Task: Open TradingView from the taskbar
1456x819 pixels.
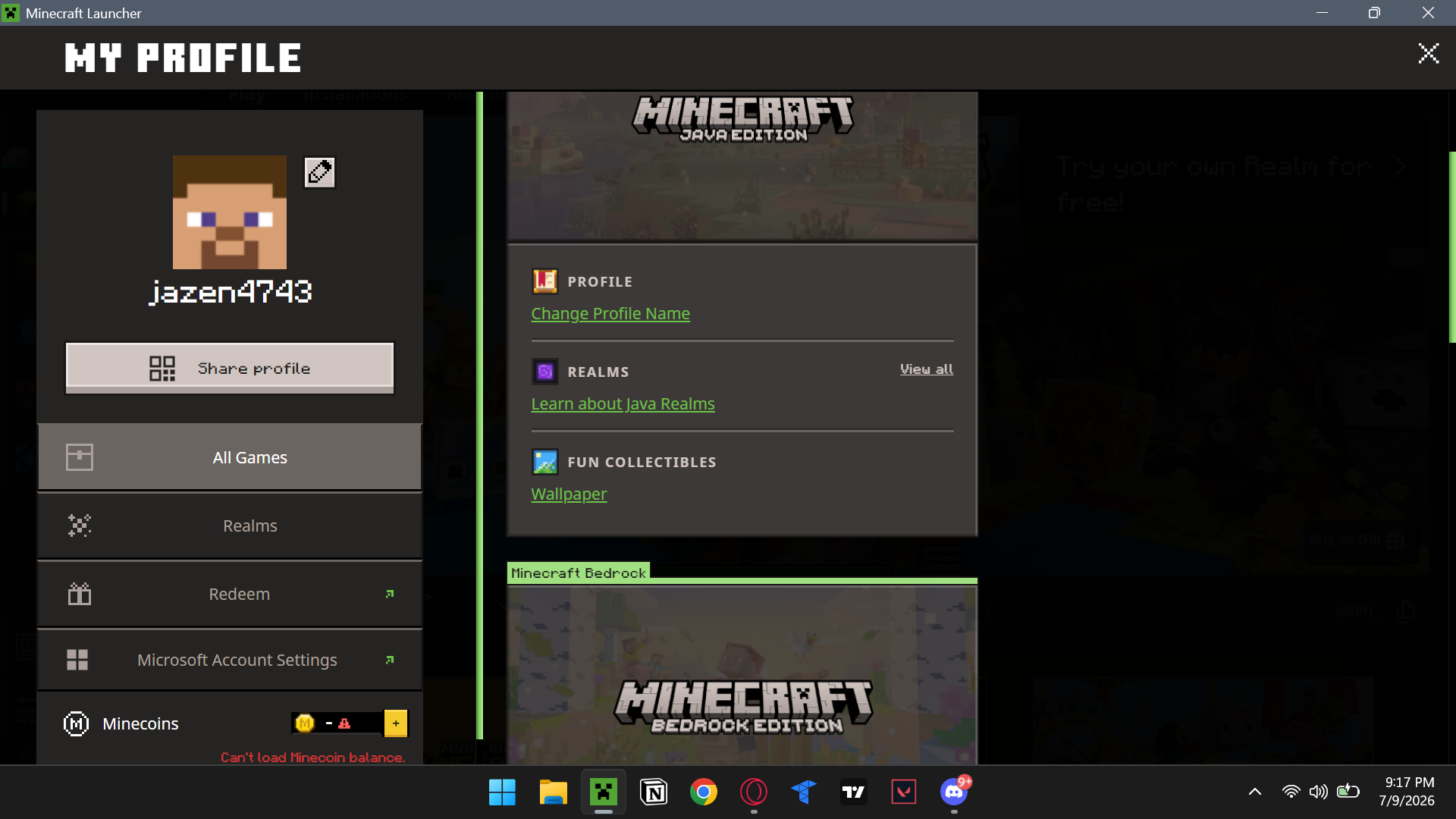Action: click(853, 792)
